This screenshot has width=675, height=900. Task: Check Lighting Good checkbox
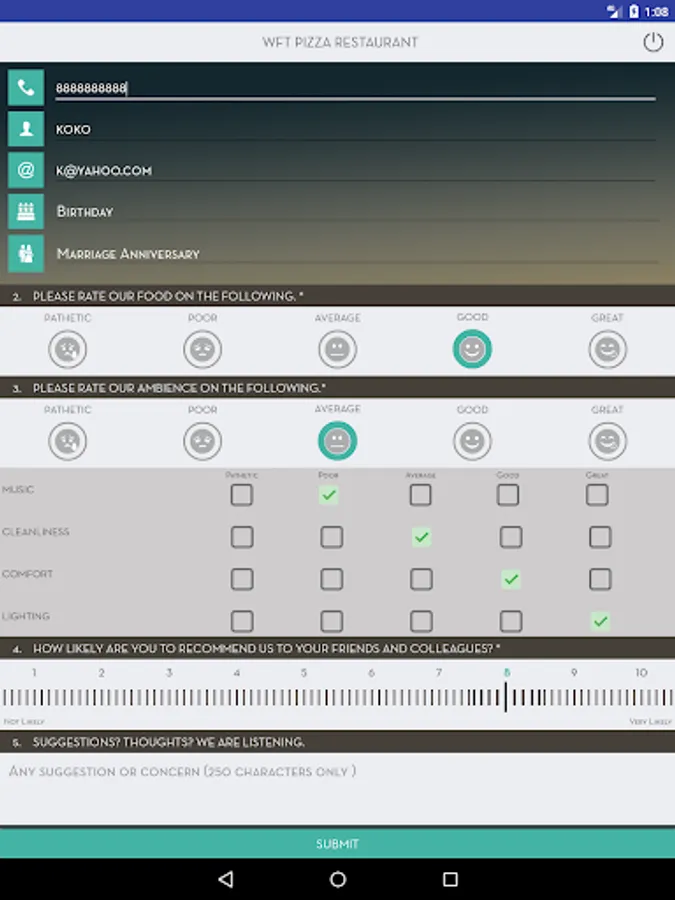click(x=511, y=621)
